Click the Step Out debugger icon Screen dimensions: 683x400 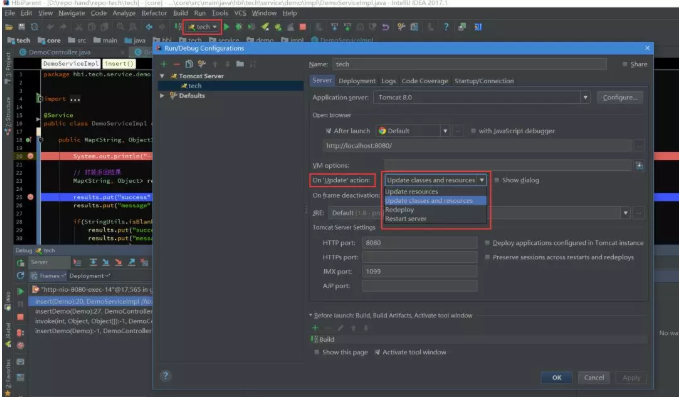(x=132, y=262)
